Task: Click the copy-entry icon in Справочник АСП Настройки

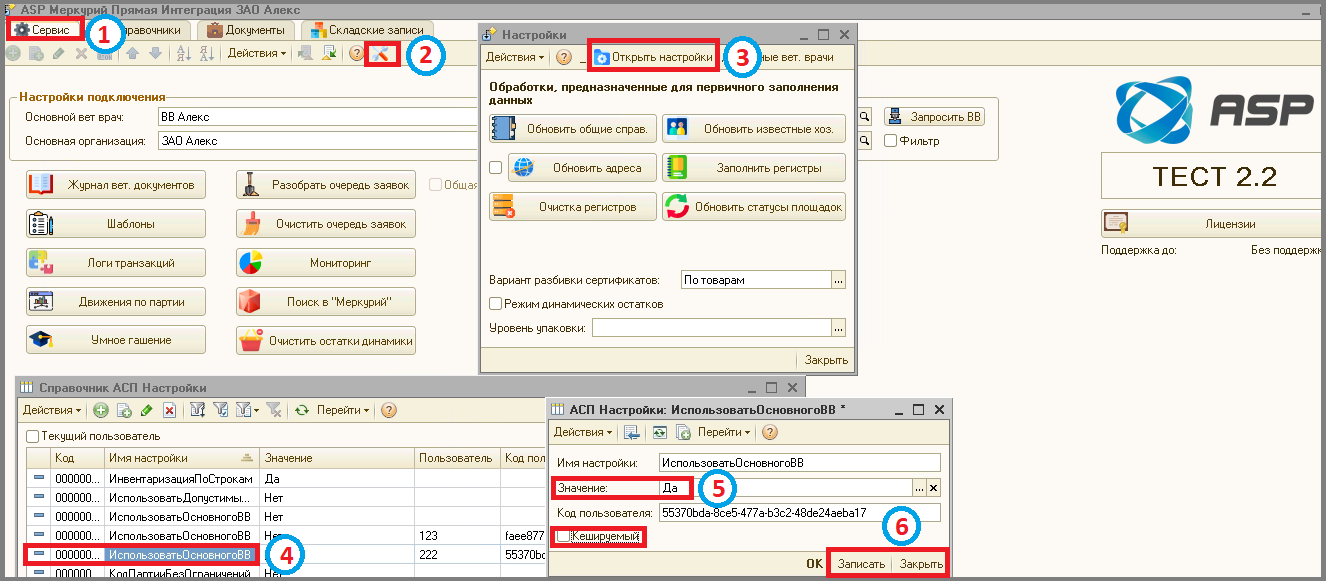Action: 124,410
